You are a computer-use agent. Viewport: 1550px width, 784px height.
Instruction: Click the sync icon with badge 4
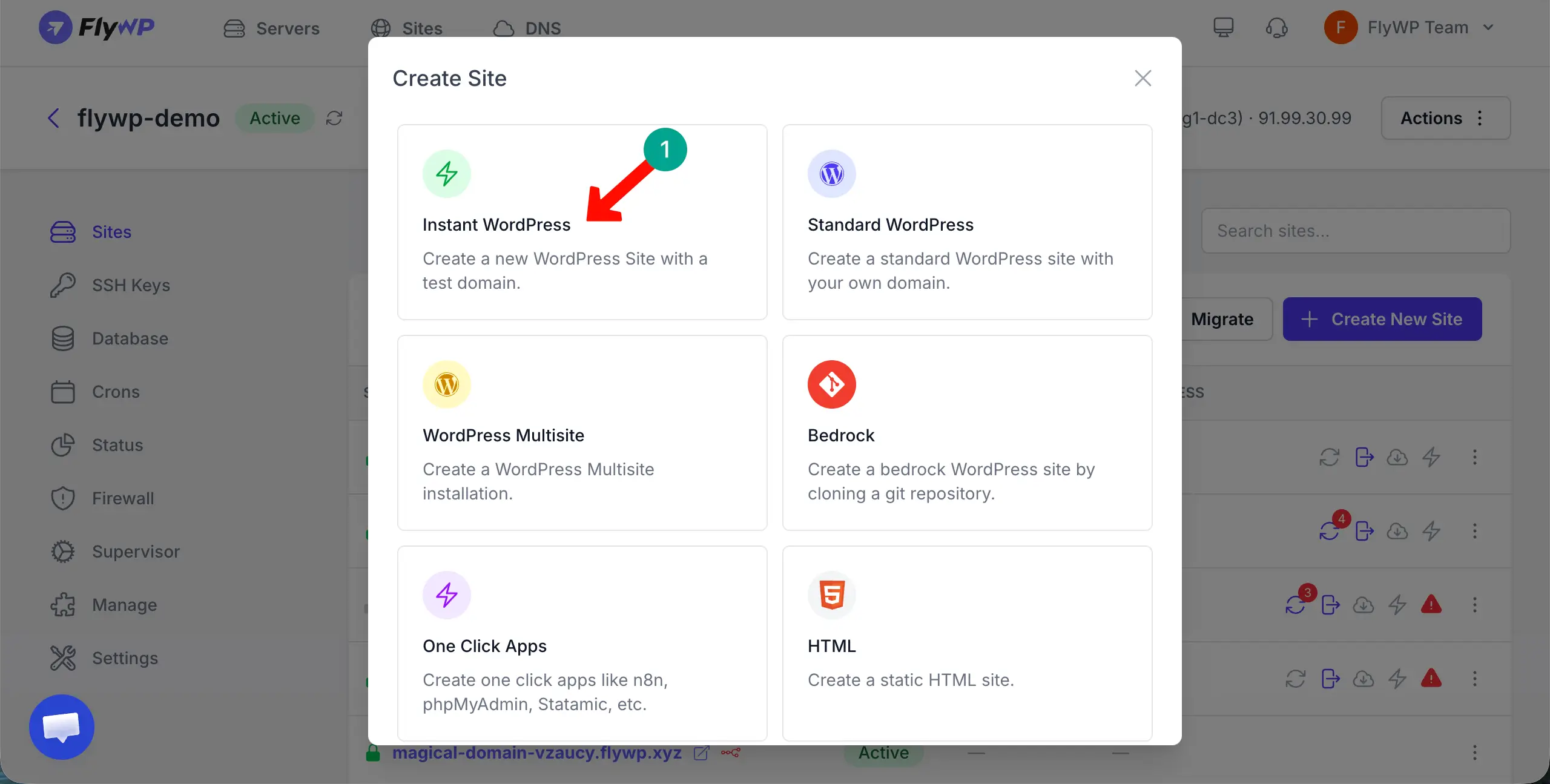pos(1329,531)
